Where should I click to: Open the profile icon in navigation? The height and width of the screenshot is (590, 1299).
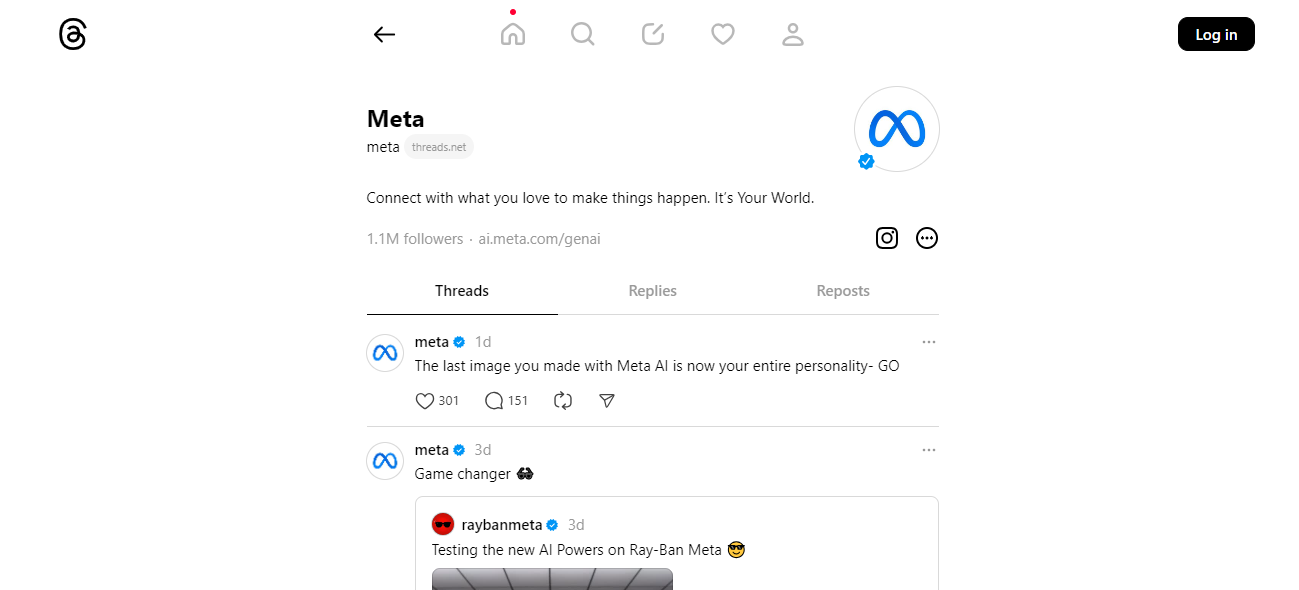(793, 34)
